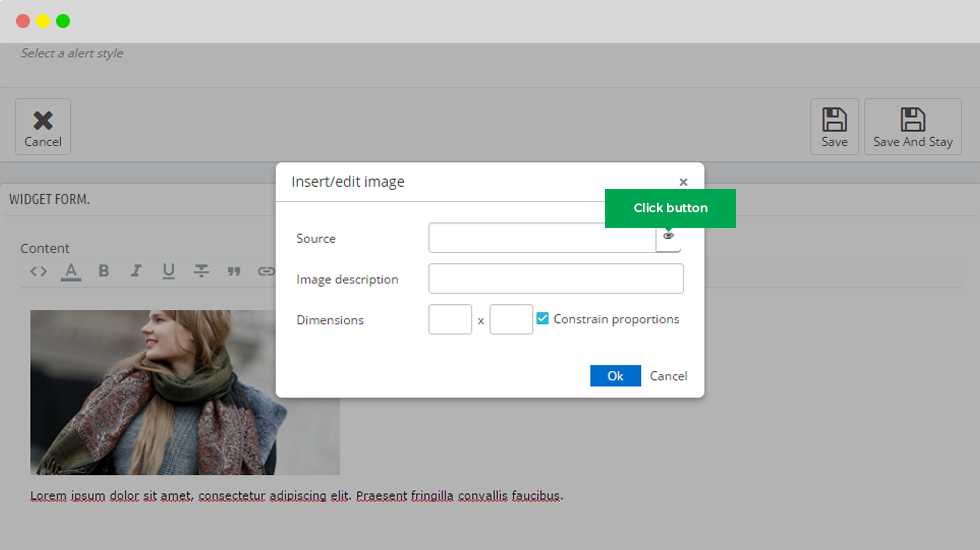Click the Save And Stay button
This screenshot has width=980, height=550.
coord(912,127)
